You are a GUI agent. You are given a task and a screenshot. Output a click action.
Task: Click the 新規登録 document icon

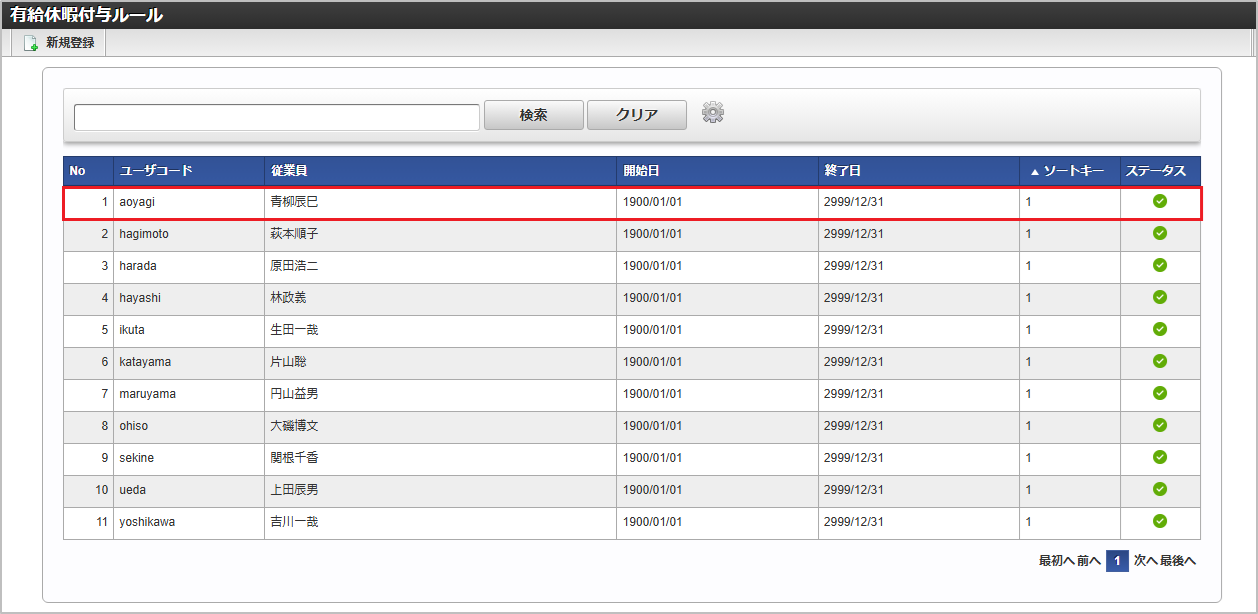[x=31, y=43]
